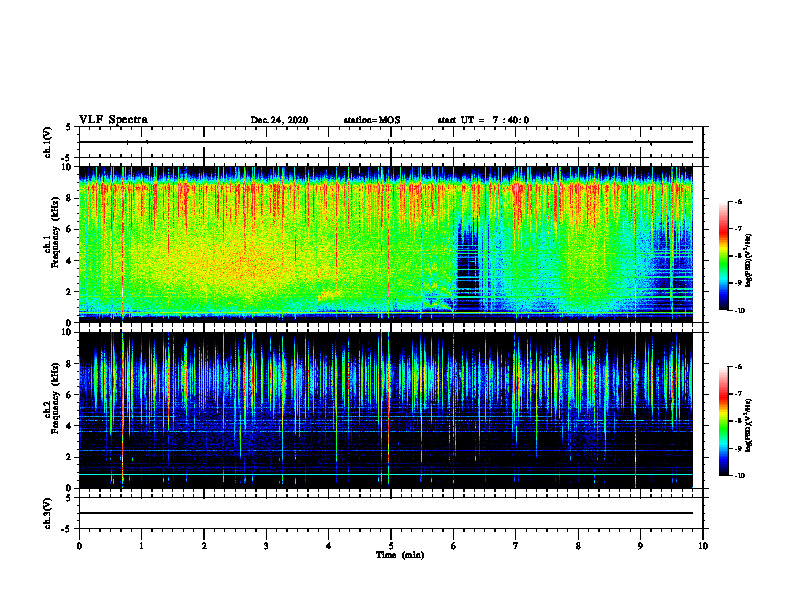The width and height of the screenshot is (792, 612).
Task: Click time axis tick label "2"
Action: [204, 546]
